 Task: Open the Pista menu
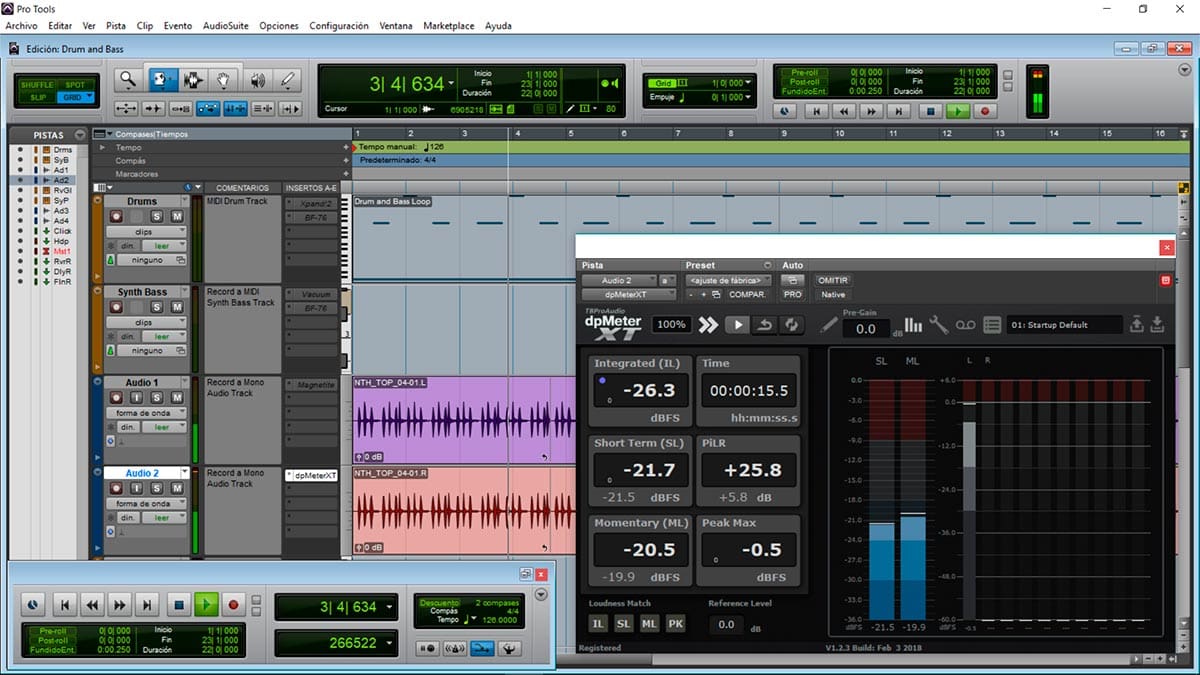(116, 25)
